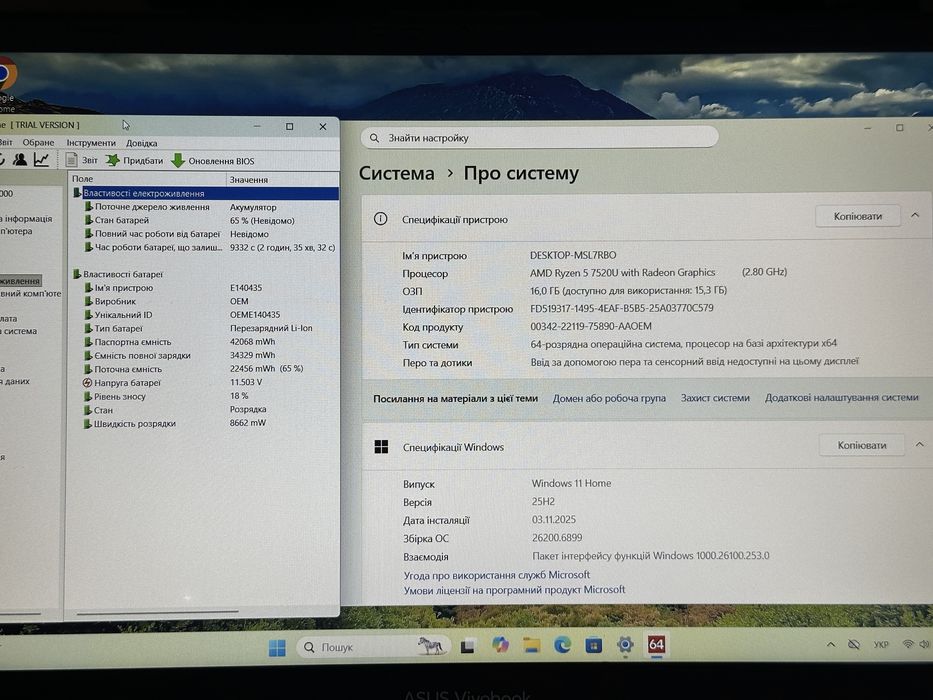
Task: Copy device specifications with Копіювати button
Action: tap(857, 216)
